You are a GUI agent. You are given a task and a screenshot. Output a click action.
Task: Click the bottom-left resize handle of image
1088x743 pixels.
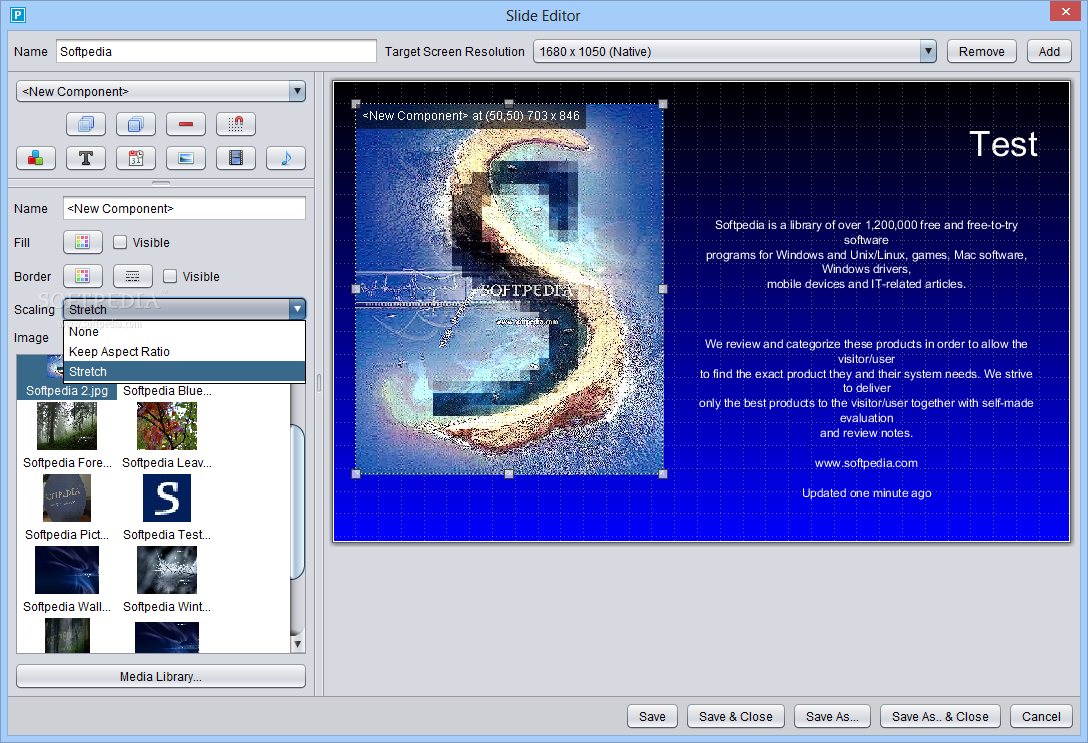(356, 474)
